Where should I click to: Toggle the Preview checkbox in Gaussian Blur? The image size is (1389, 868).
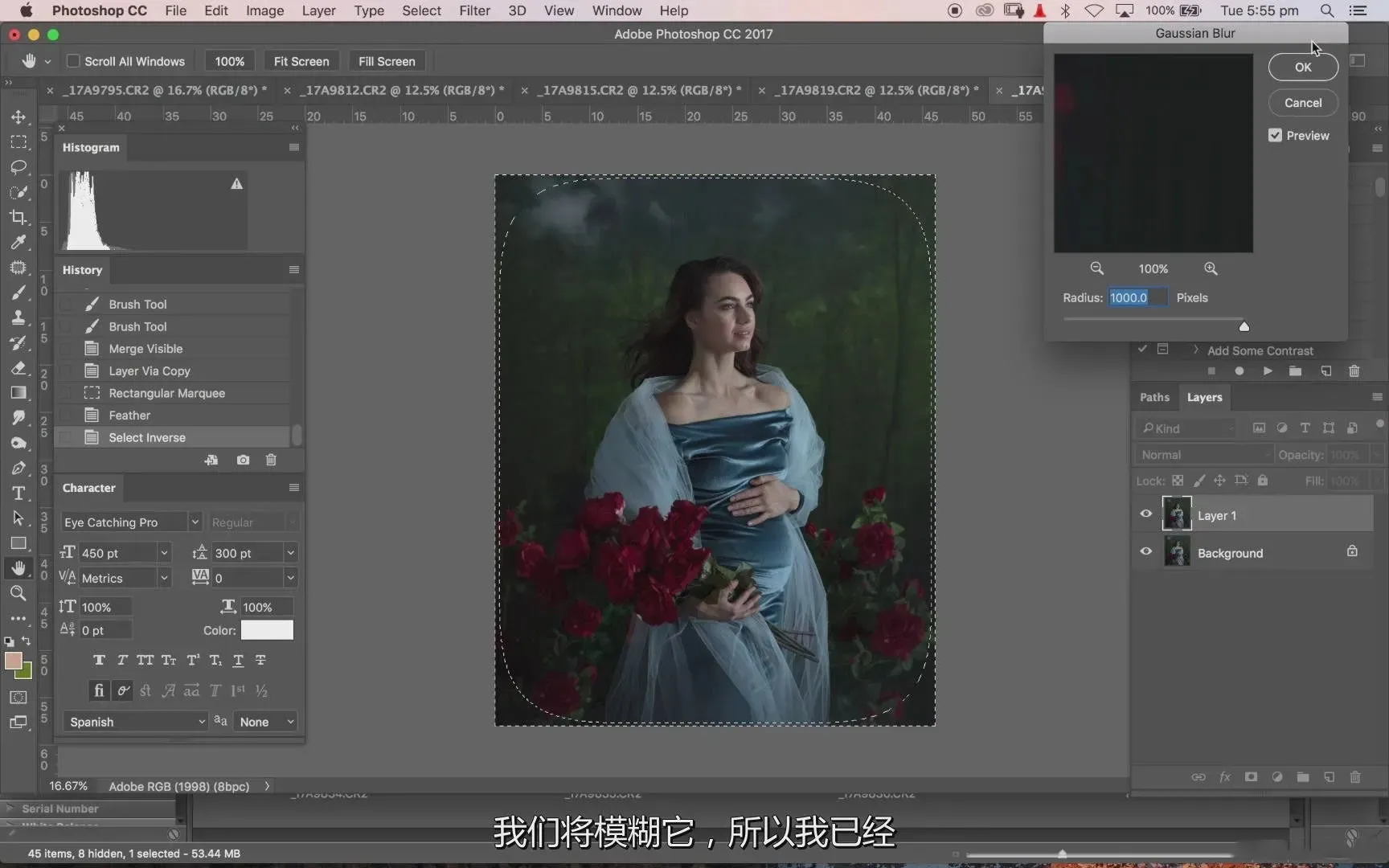click(x=1275, y=135)
